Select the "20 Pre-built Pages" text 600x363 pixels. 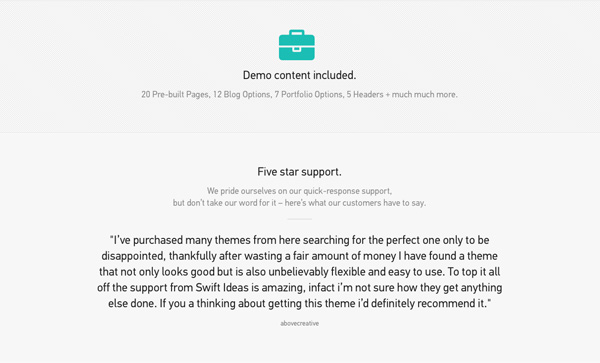174,94
